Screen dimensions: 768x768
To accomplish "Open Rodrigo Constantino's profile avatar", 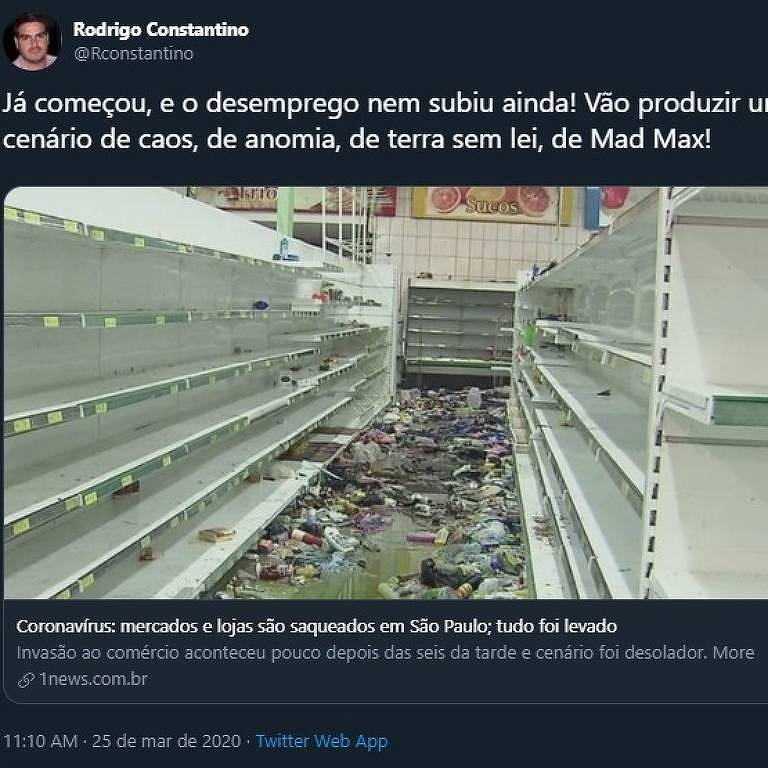I will 32,42.
